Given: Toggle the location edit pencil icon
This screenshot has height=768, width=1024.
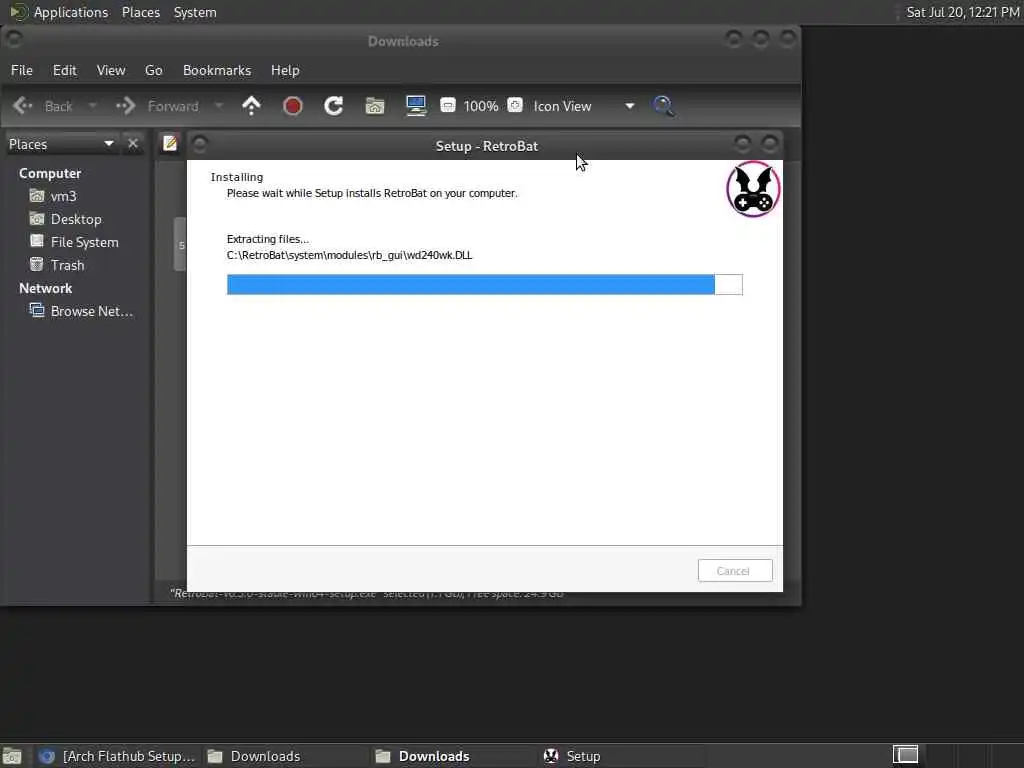Looking at the screenshot, I should 170,143.
